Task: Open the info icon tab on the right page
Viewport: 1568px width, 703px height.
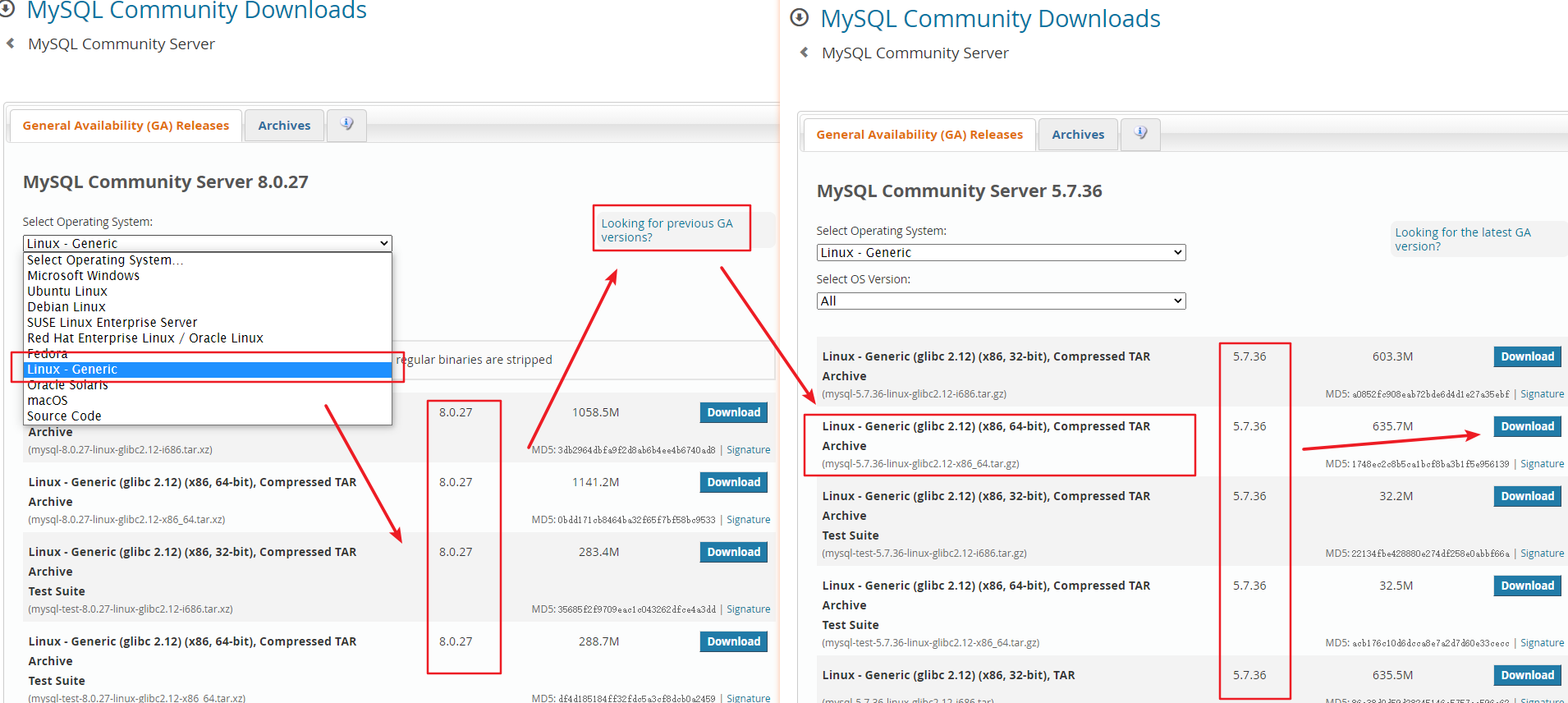Action: pos(1140,134)
